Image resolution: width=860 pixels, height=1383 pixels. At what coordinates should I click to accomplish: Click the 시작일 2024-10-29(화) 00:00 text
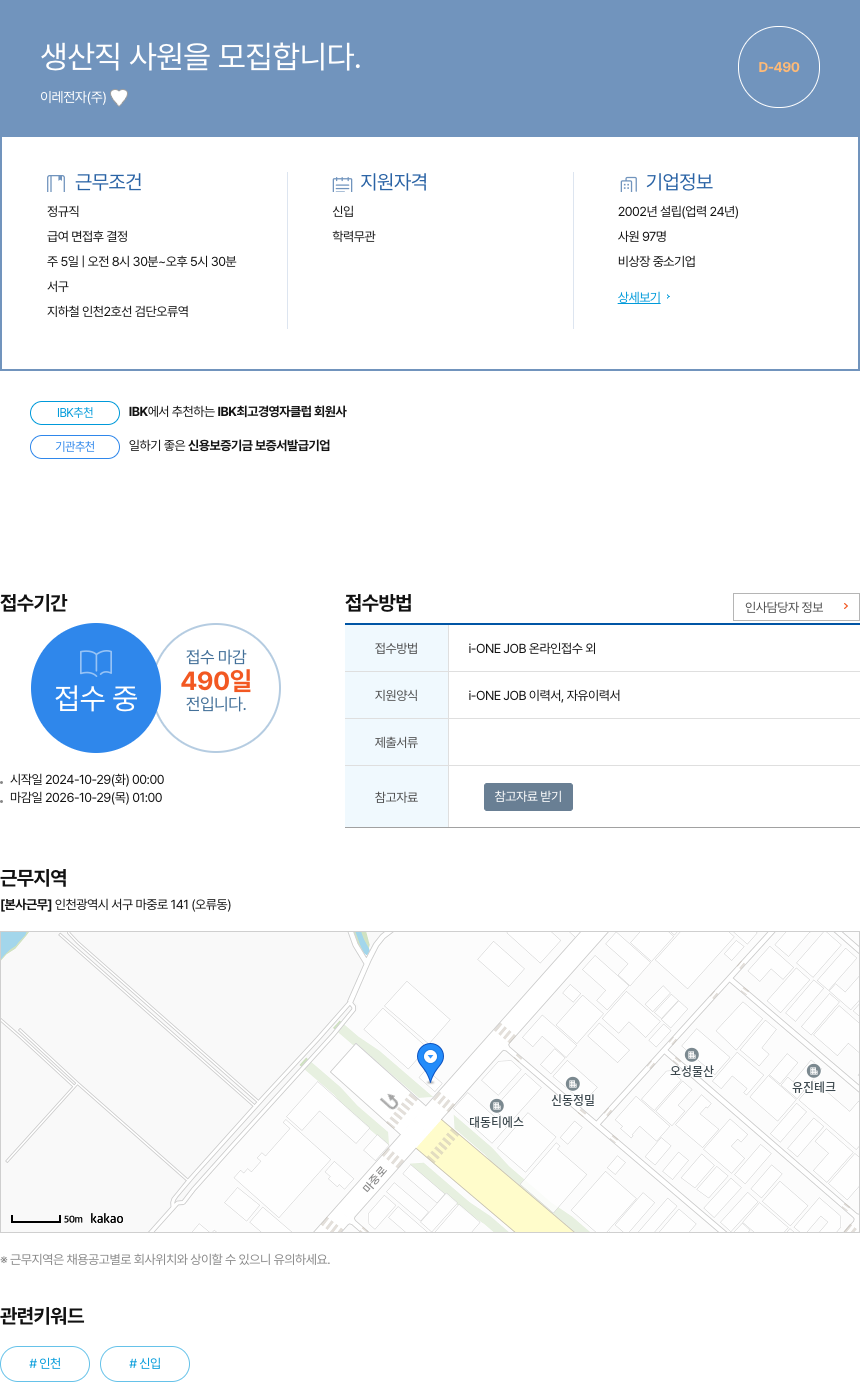[x=87, y=779]
